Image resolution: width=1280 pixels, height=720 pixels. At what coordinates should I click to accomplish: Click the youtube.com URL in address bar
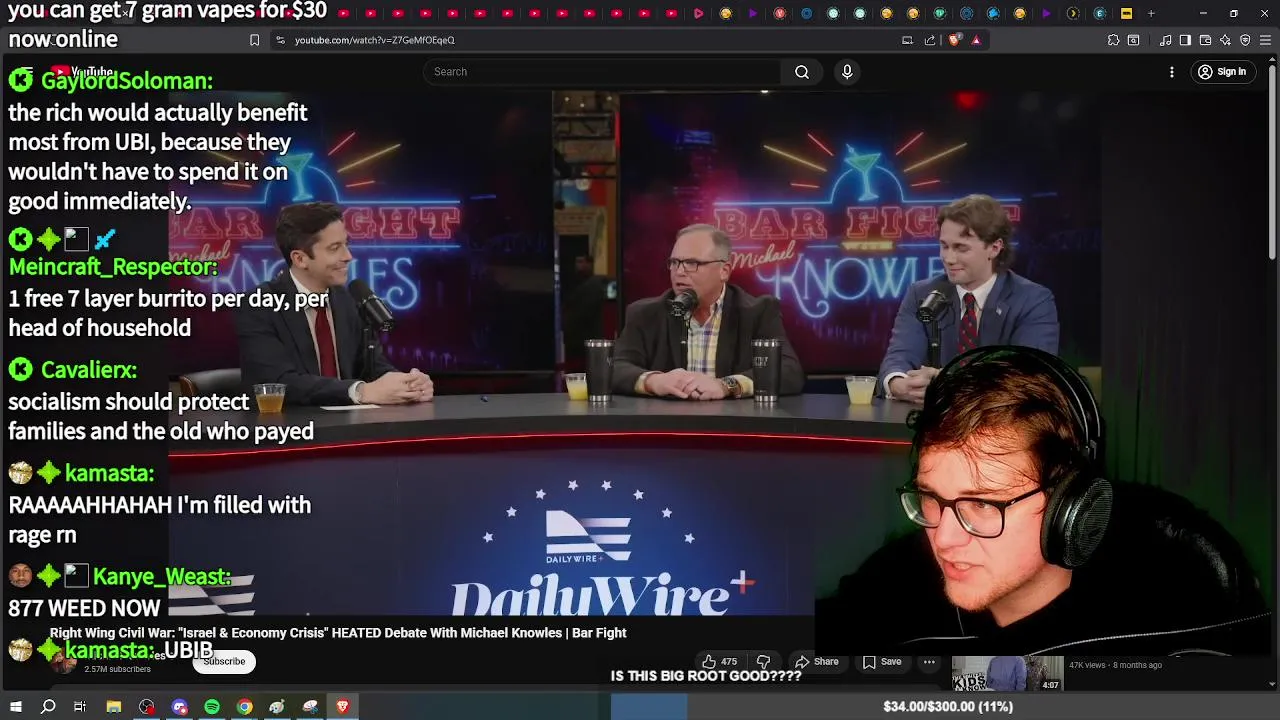pyautogui.click(x=374, y=40)
